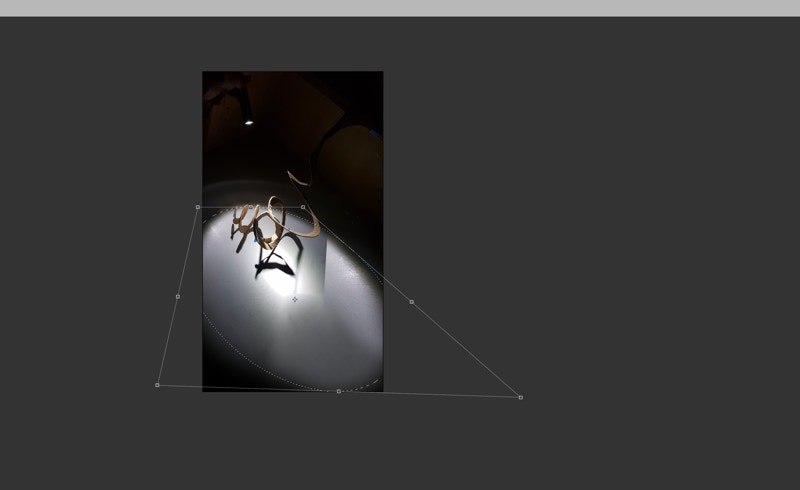Select the top-right transform corner handle
Image resolution: width=800 pixels, height=490 pixels.
coord(303,207)
